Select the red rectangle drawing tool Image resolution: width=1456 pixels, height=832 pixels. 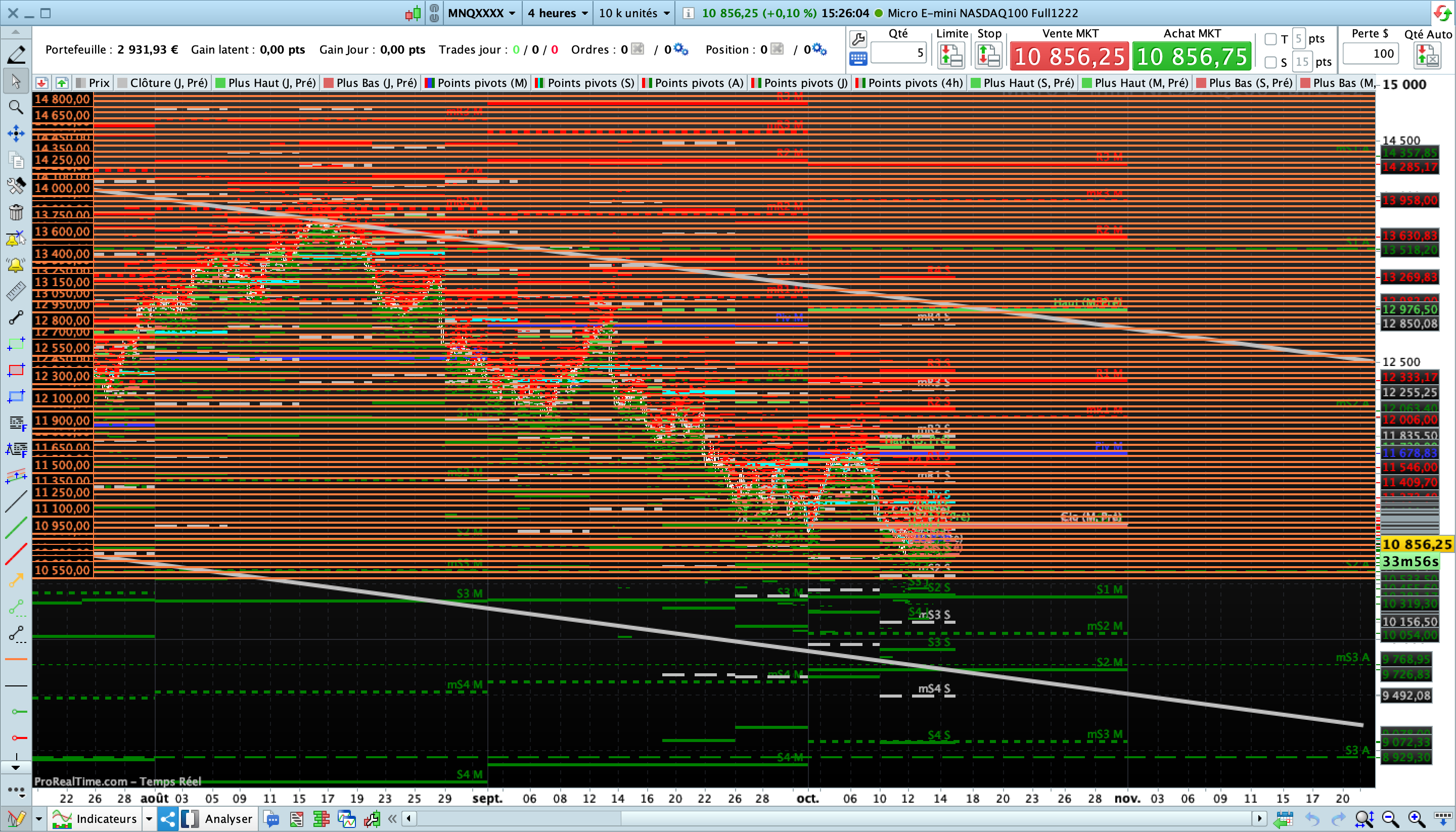(x=16, y=369)
